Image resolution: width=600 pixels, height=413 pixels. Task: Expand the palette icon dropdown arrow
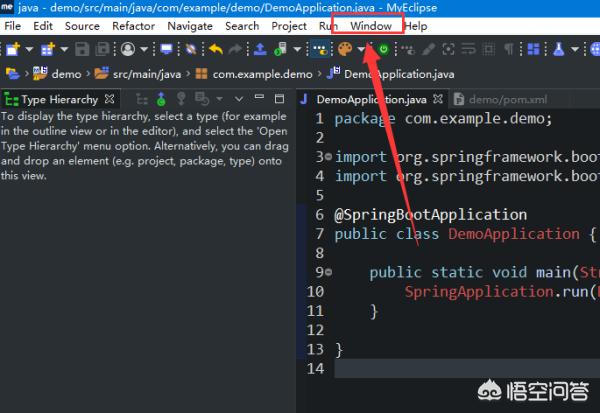pyautogui.click(x=360, y=48)
